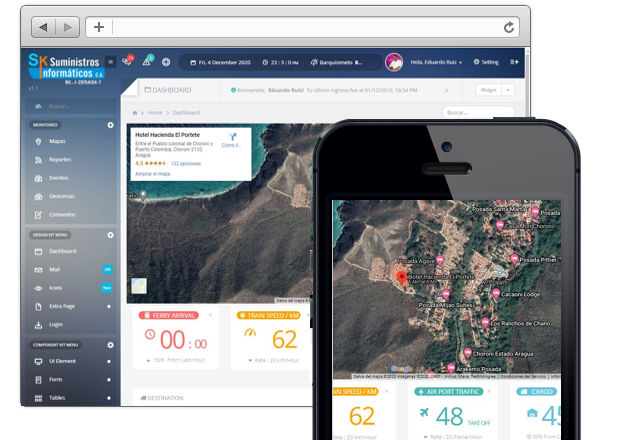Screen dimensions: 620x440
Task: Click the browser address bar field
Action: tap(302, 27)
